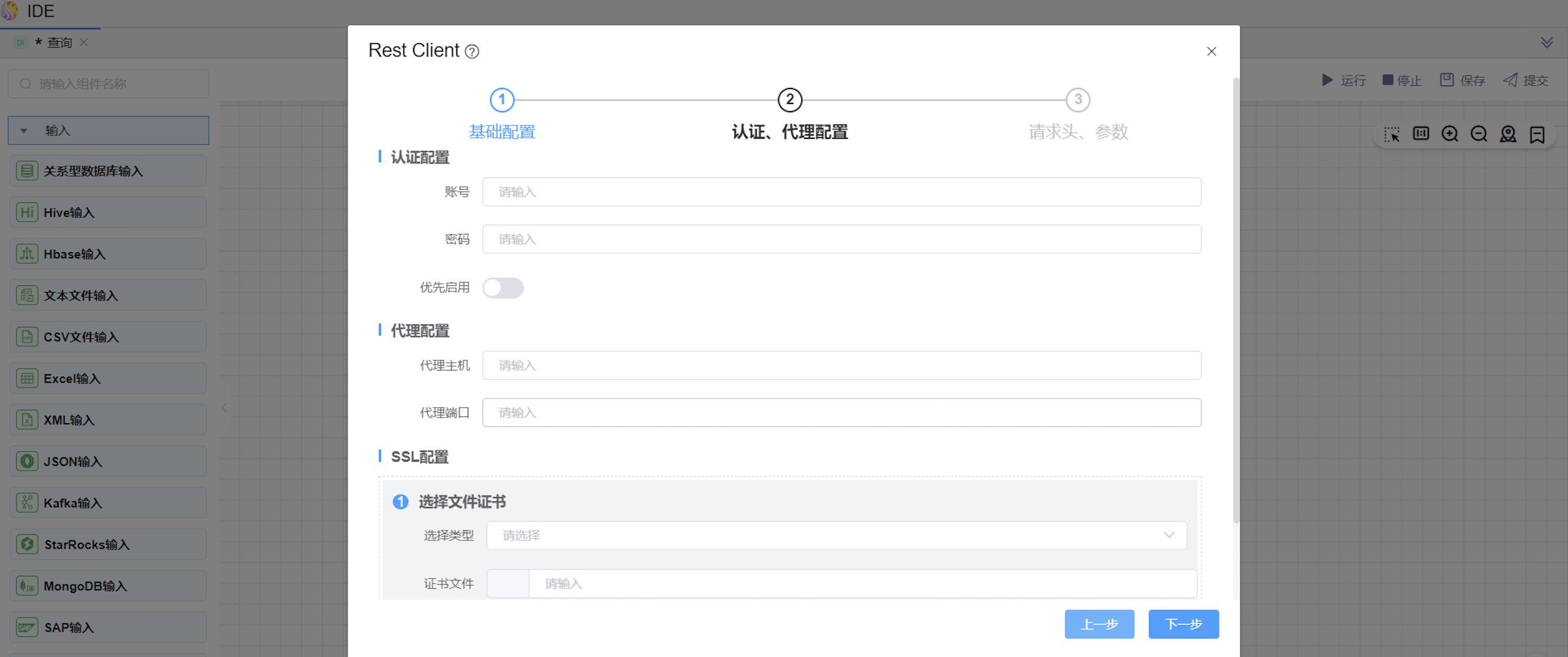Activate the marquee selection tool icon
The width and height of the screenshot is (1568, 657).
click(1392, 134)
